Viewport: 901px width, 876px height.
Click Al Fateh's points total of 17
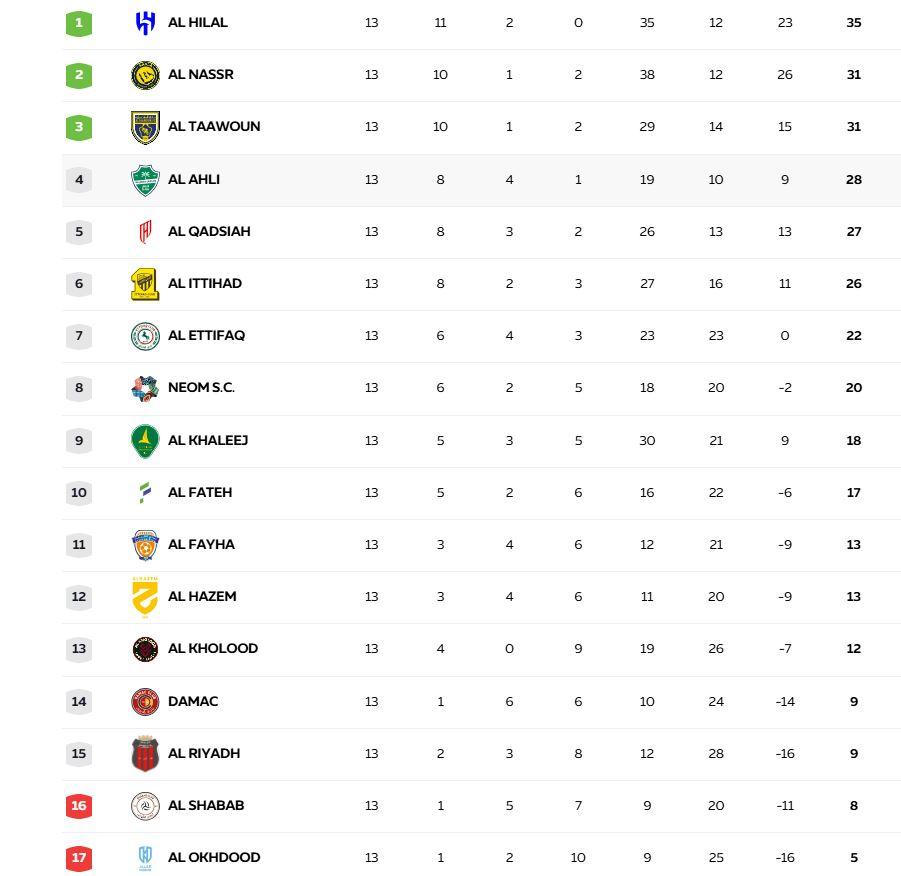(x=853, y=492)
